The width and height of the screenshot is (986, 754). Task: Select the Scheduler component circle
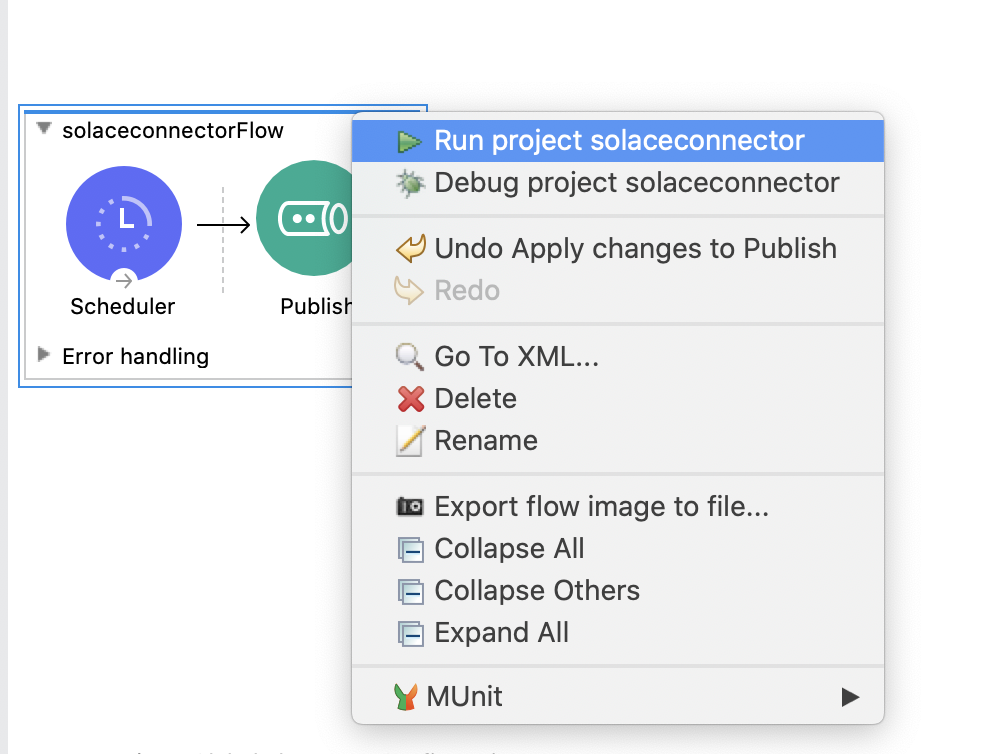pos(123,220)
